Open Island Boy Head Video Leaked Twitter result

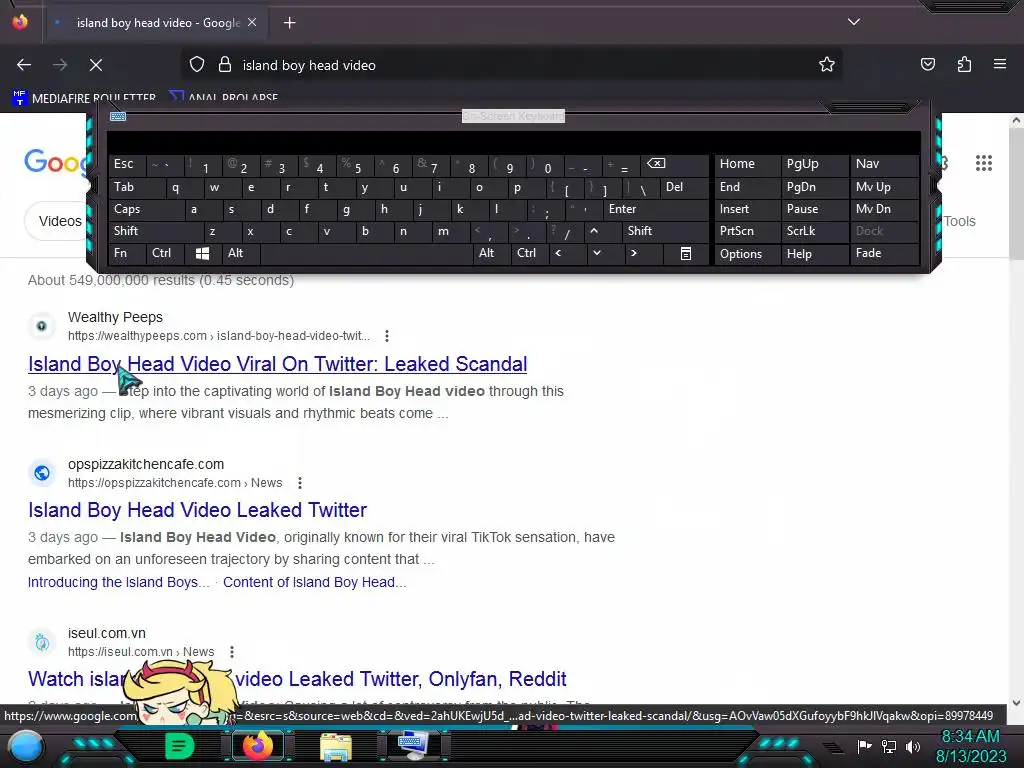pos(197,510)
